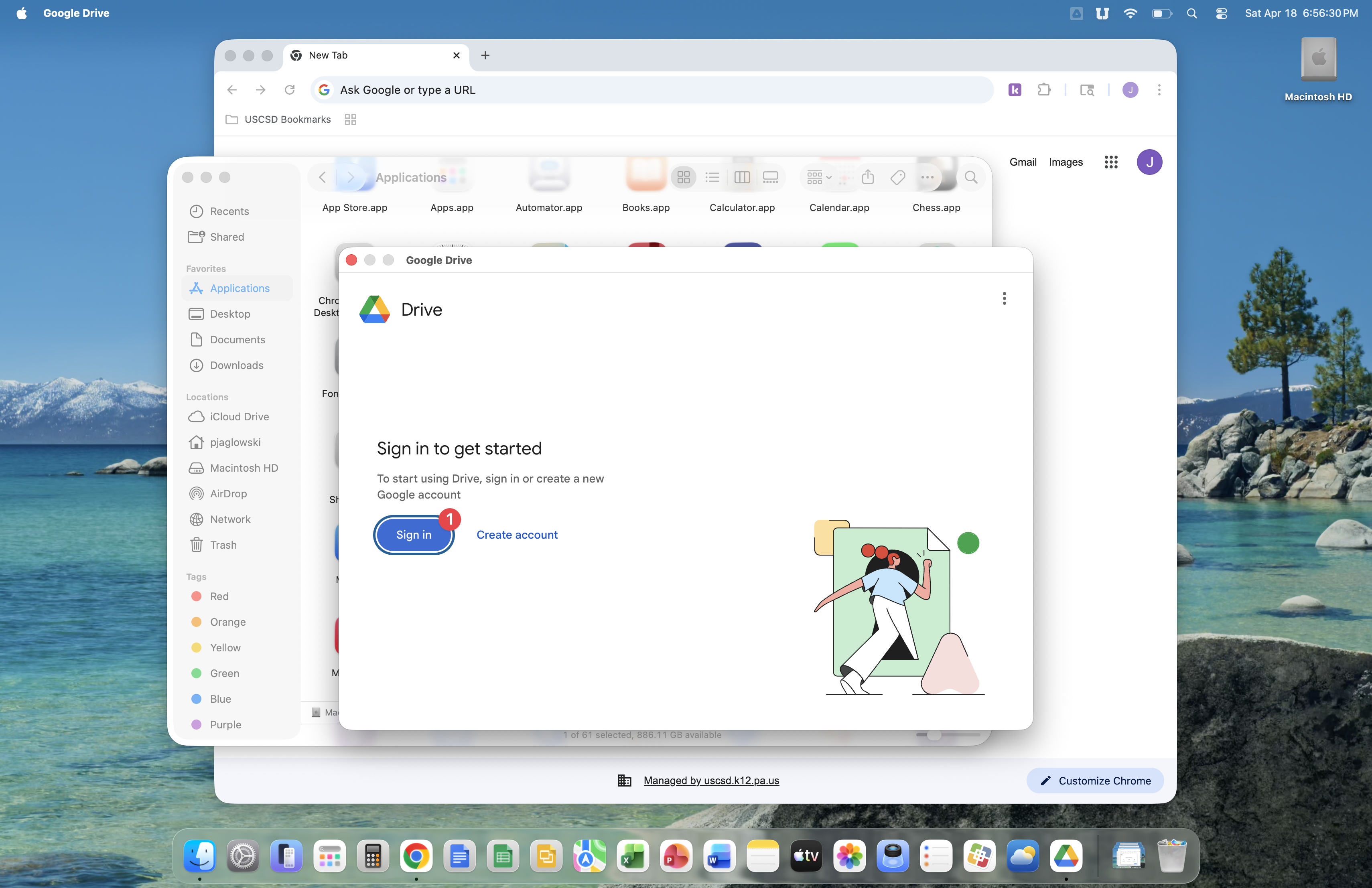
Task: Click Finder share toolbar icon
Action: [x=868, y=178]
